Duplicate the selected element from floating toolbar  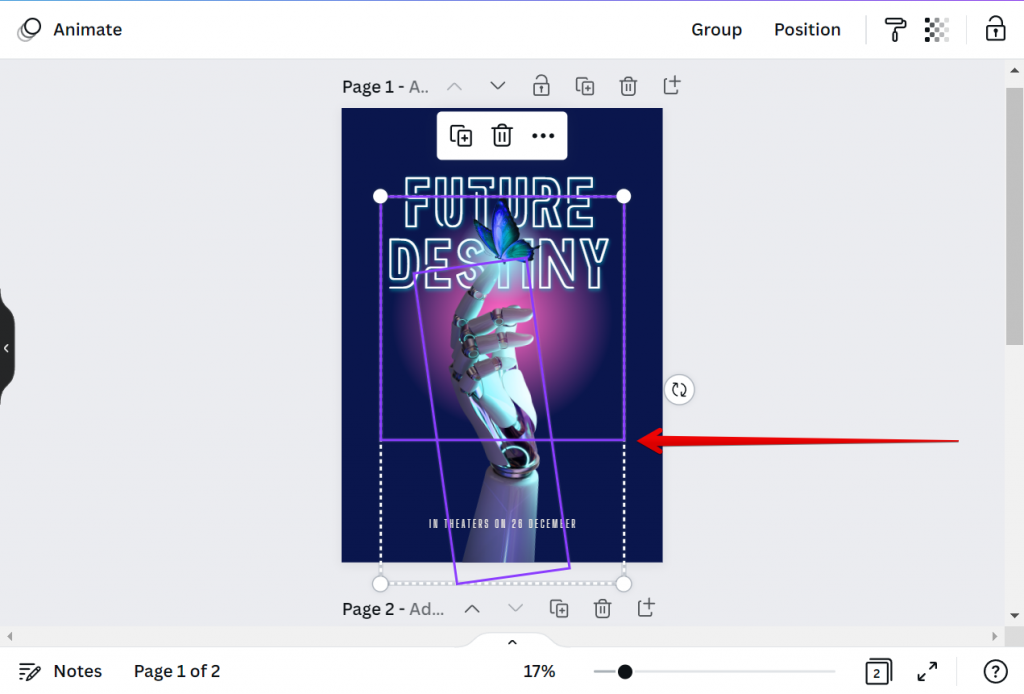click(x=461, y=136)
